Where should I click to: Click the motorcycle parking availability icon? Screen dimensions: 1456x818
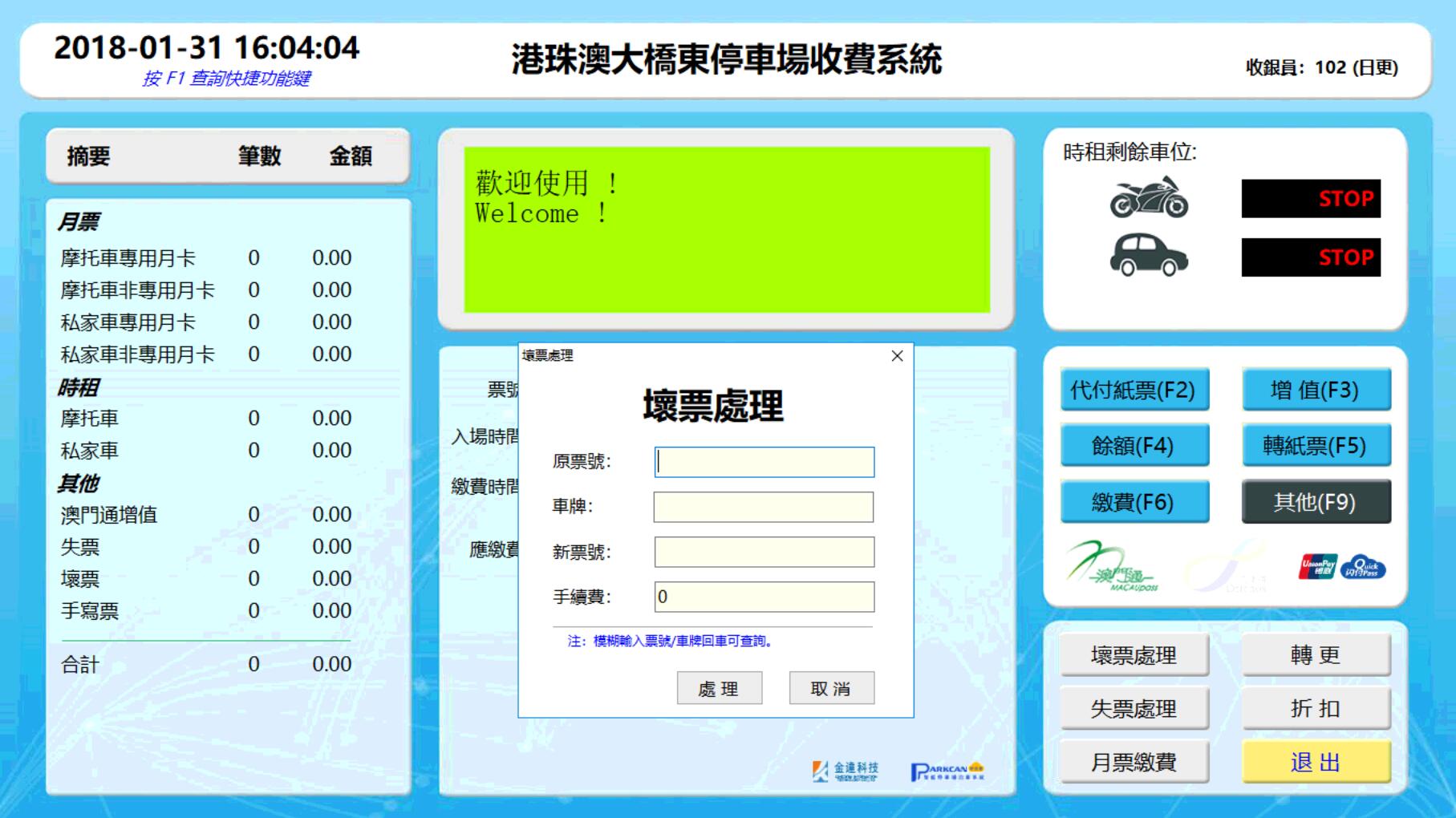[1149, 199]
